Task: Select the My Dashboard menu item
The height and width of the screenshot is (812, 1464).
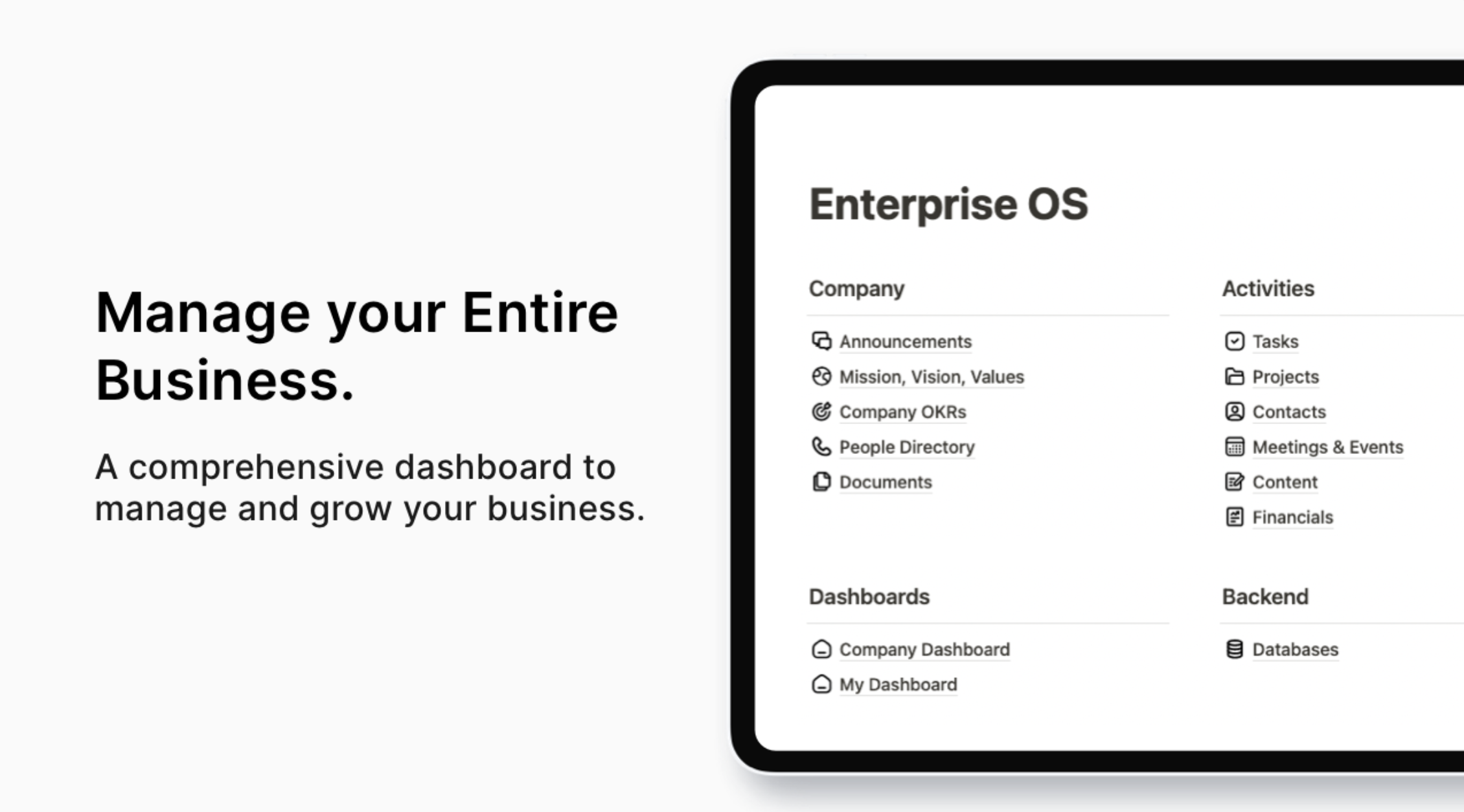Action: [x=897, y=684]
